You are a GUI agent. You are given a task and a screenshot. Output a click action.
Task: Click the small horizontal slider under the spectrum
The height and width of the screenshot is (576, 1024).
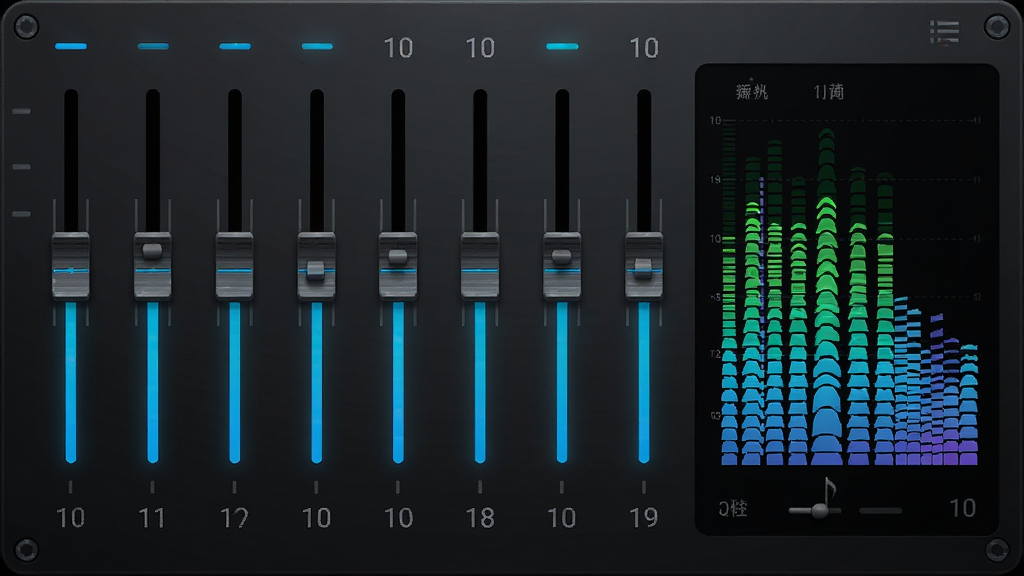click(x=814, y=511)
